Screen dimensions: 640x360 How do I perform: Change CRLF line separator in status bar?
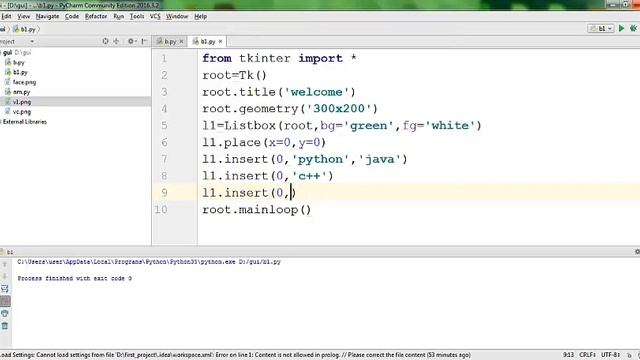tap(587, 355)
